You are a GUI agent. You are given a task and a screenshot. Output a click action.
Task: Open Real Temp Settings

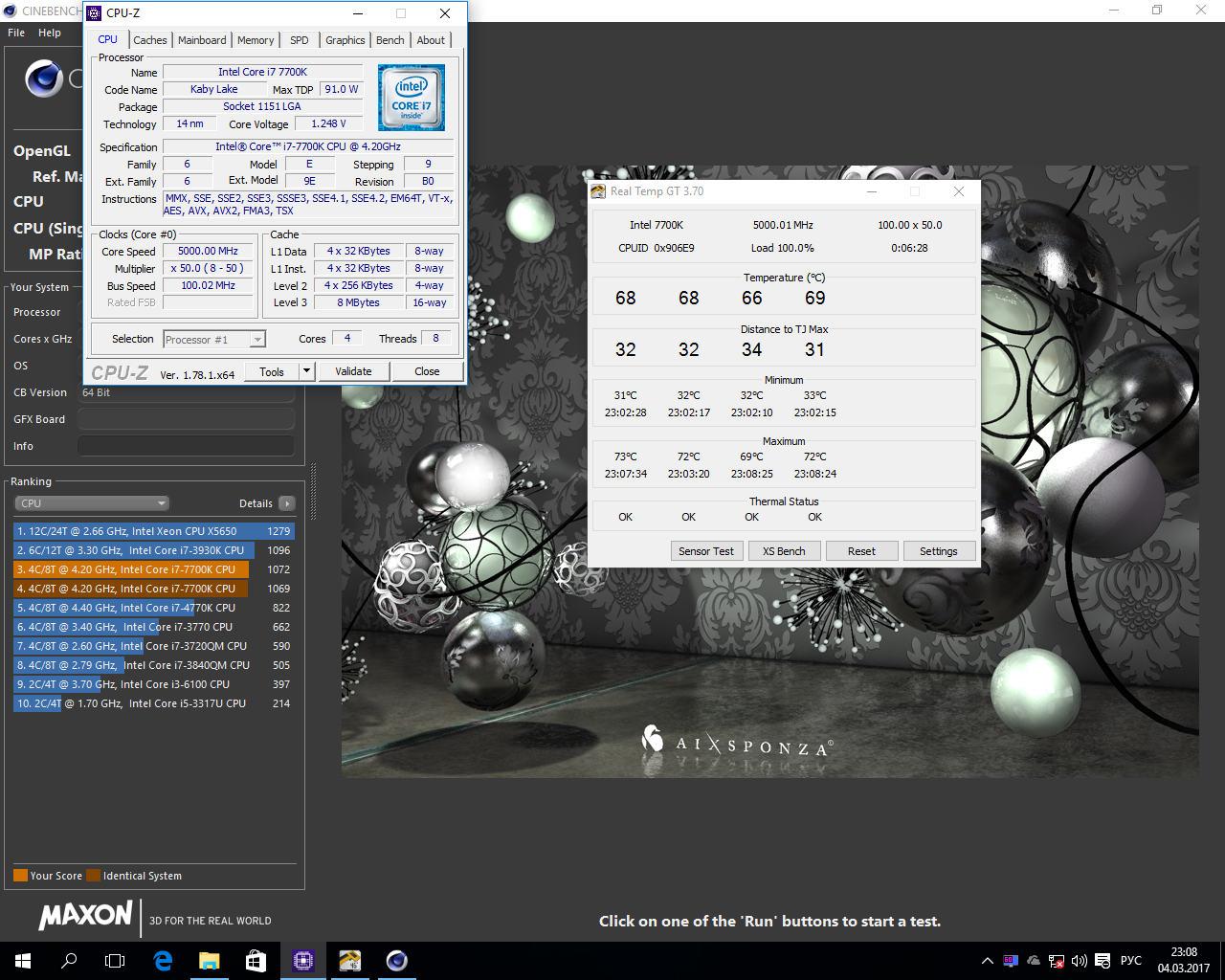pos(938,551)
